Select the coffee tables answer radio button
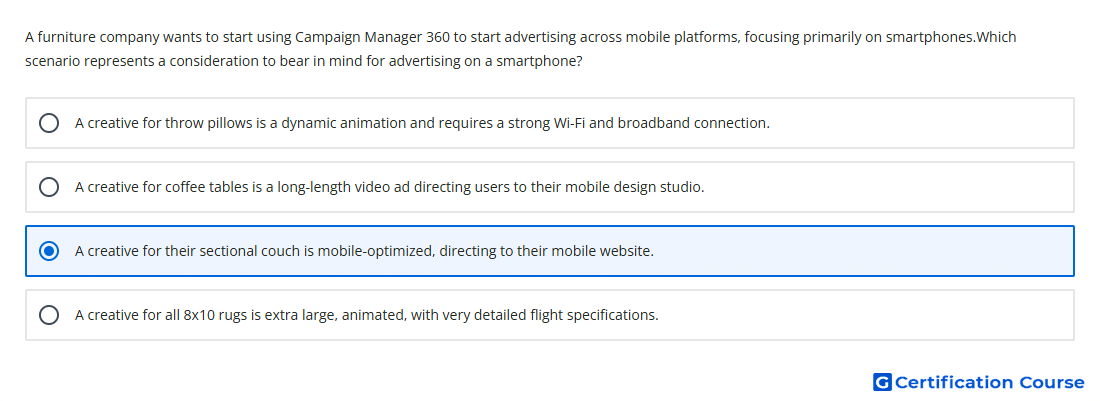 pyautogui.click(x=49, y=187)
